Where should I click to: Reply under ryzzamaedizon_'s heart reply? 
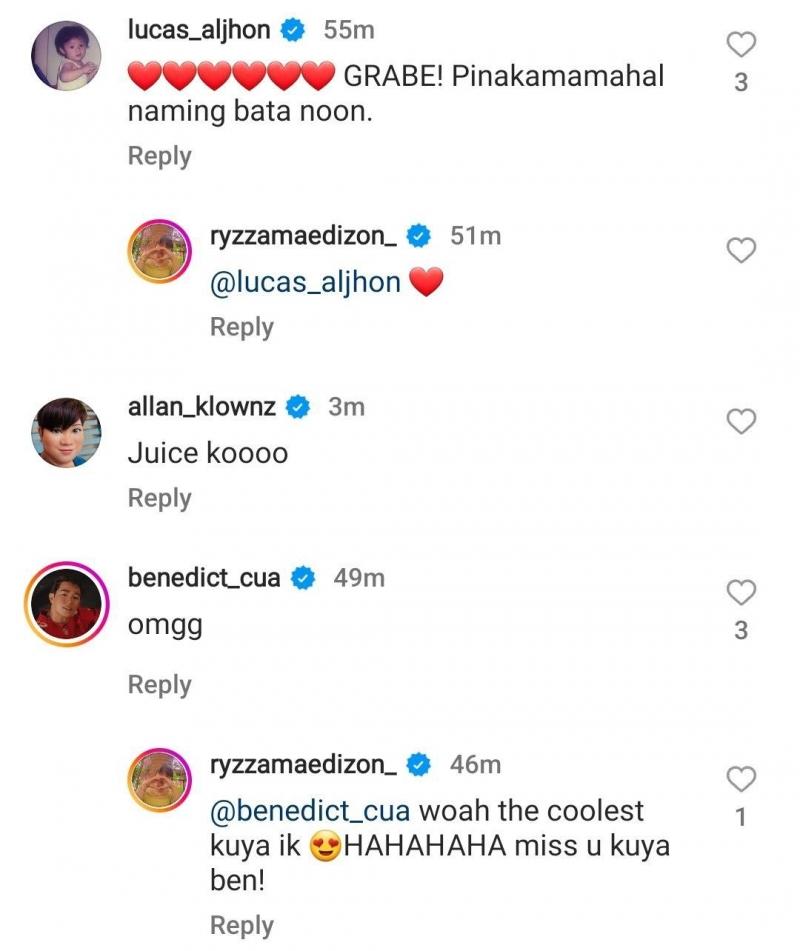pos(241,327)
